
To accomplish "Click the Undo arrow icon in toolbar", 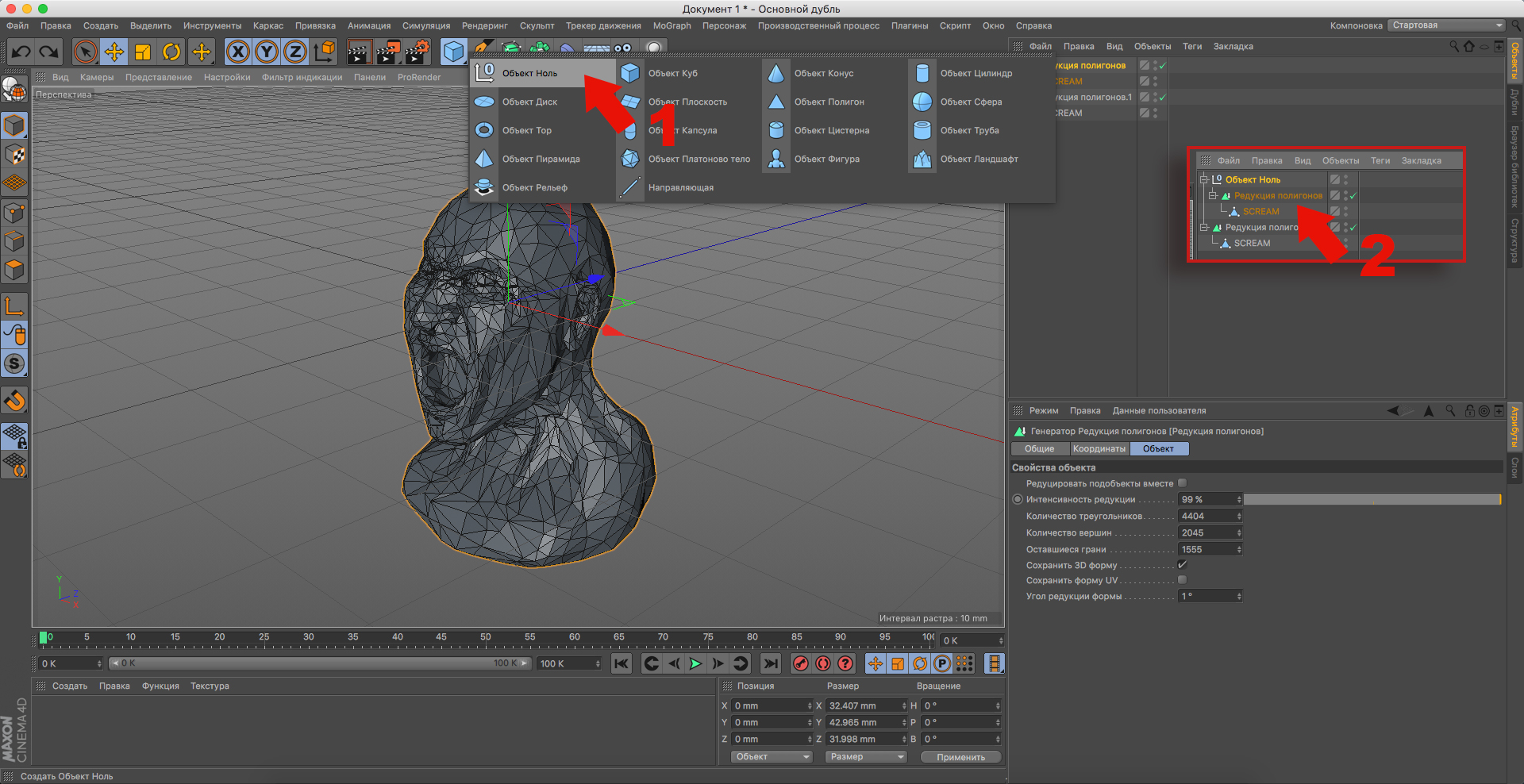I will pos(21,52).
